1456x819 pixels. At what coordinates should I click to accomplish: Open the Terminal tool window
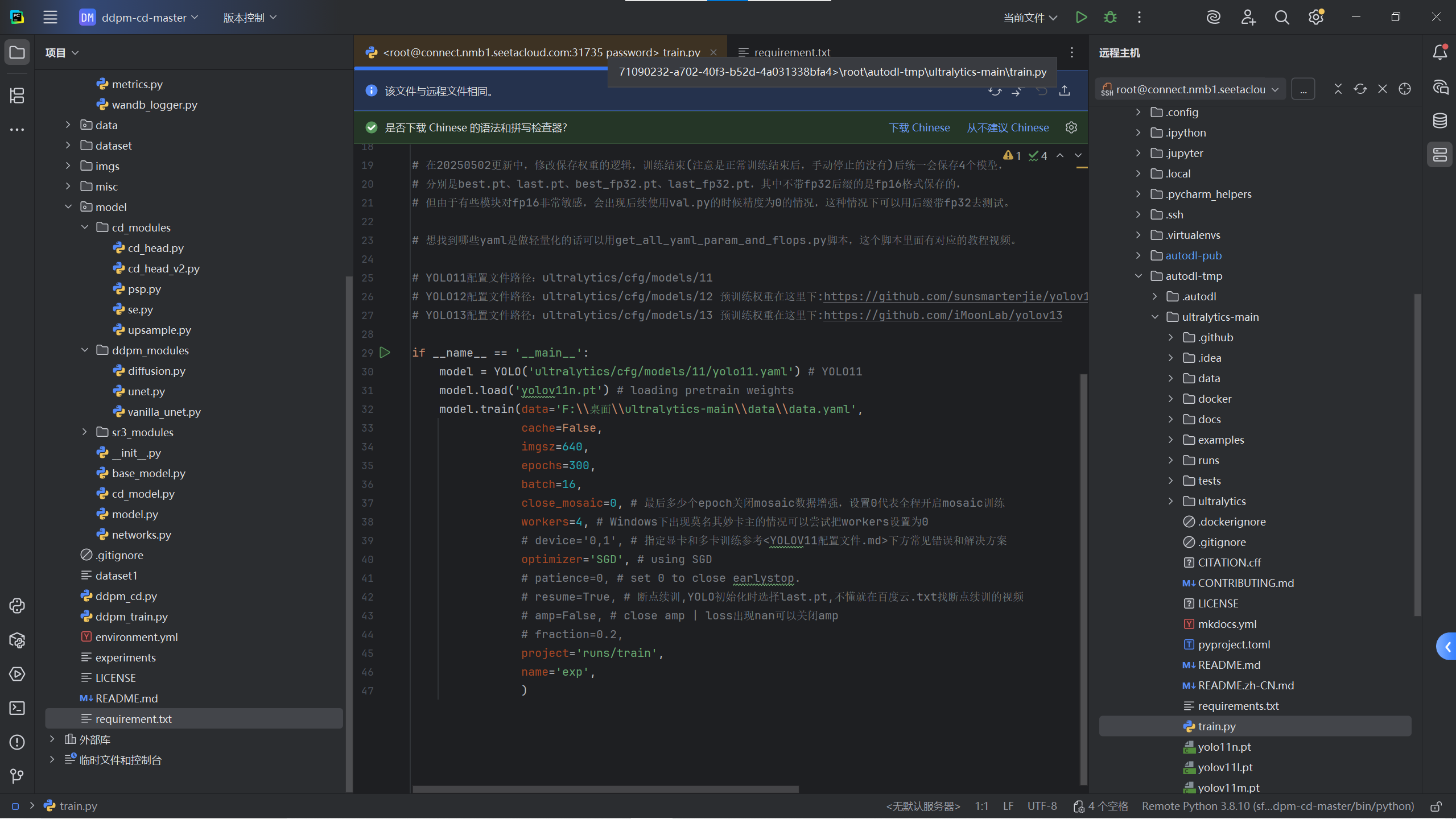pyautogui.click(x=17, y=708)
